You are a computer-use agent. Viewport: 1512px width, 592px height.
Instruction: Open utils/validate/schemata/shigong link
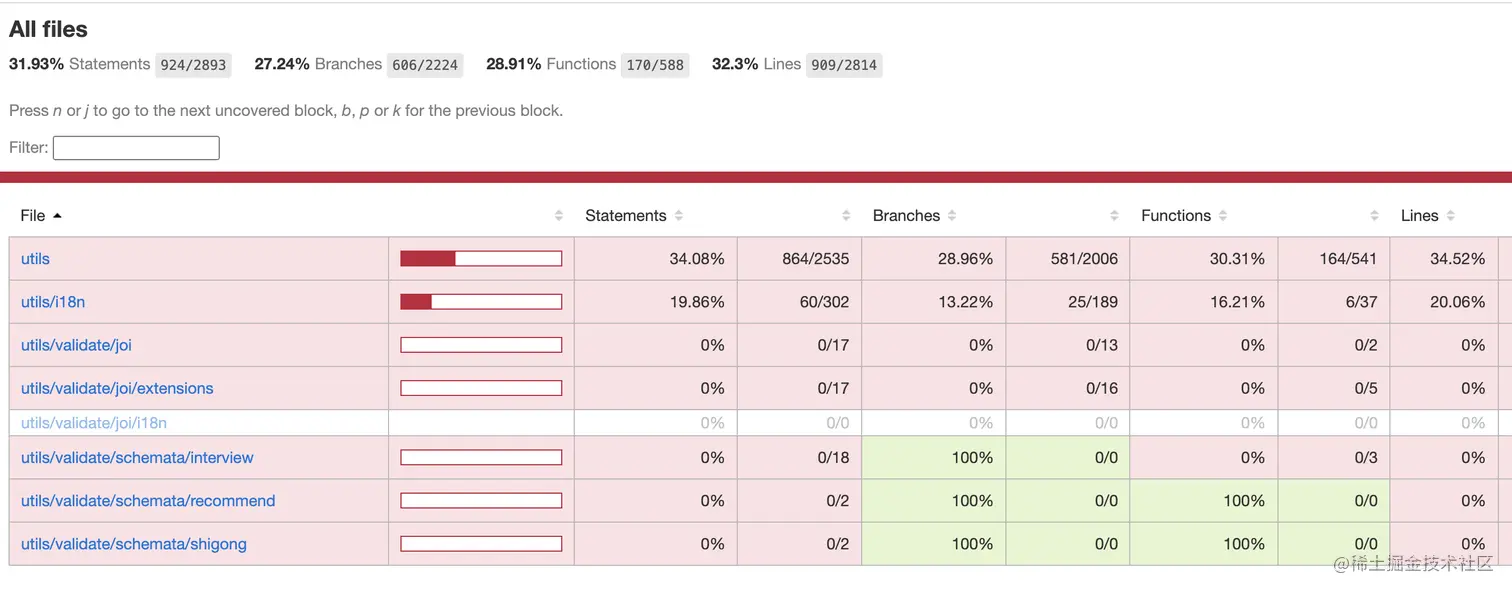[134, 544]
